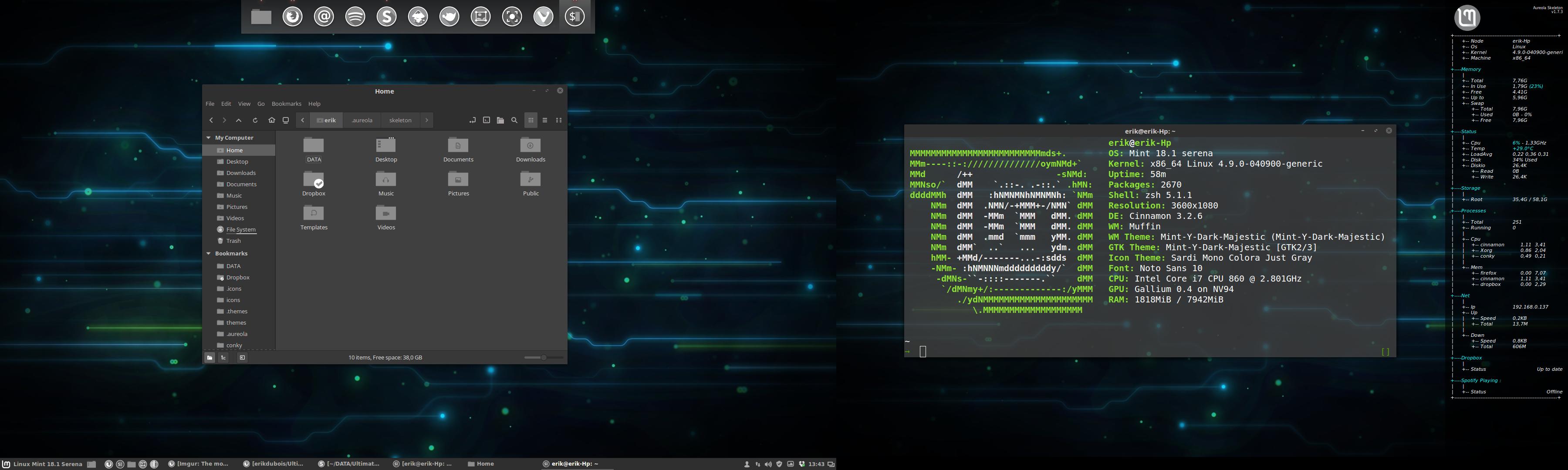Reload the current folder
This screenshot has width=1568, height=470.
[255, 121]
